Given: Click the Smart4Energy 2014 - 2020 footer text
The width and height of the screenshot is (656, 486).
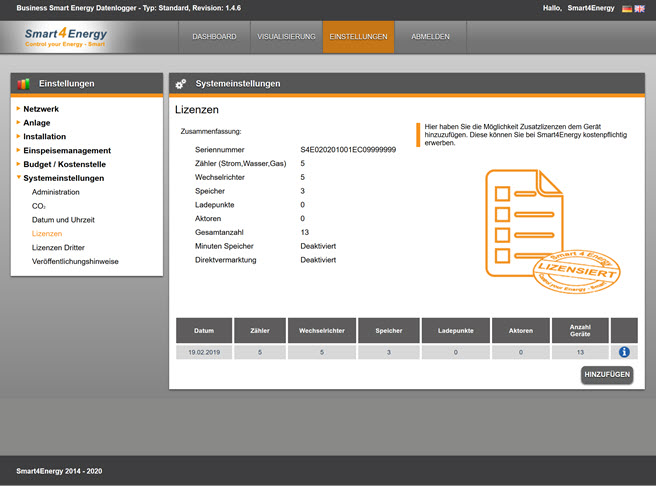Looking at the screenshot, I should 59,471.
